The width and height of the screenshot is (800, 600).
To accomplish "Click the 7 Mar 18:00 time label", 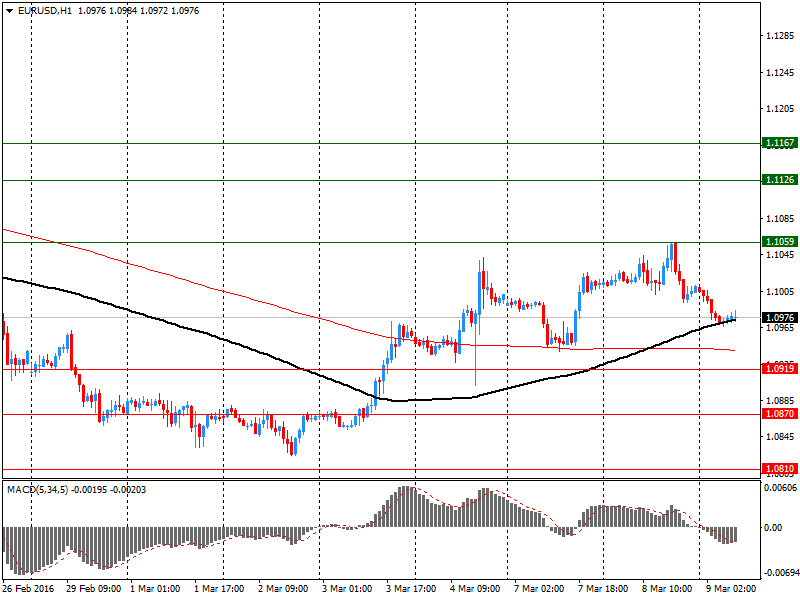I will pyautogui.click(x=603, y=589).
